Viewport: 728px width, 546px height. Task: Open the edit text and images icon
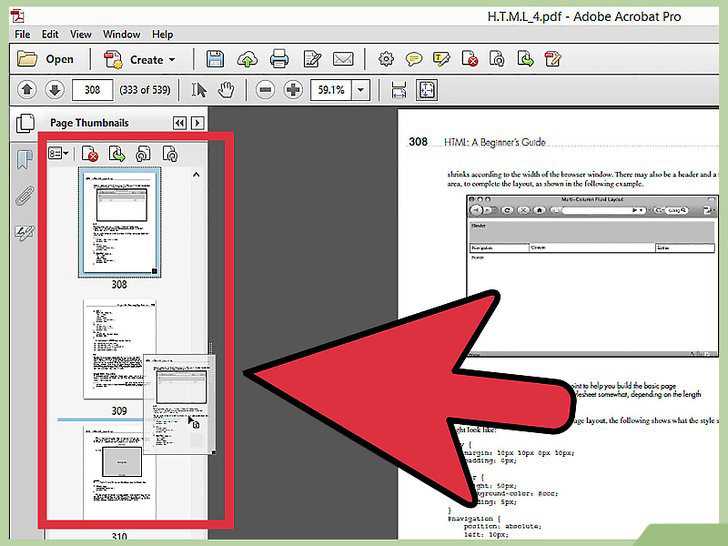point(312,59)
